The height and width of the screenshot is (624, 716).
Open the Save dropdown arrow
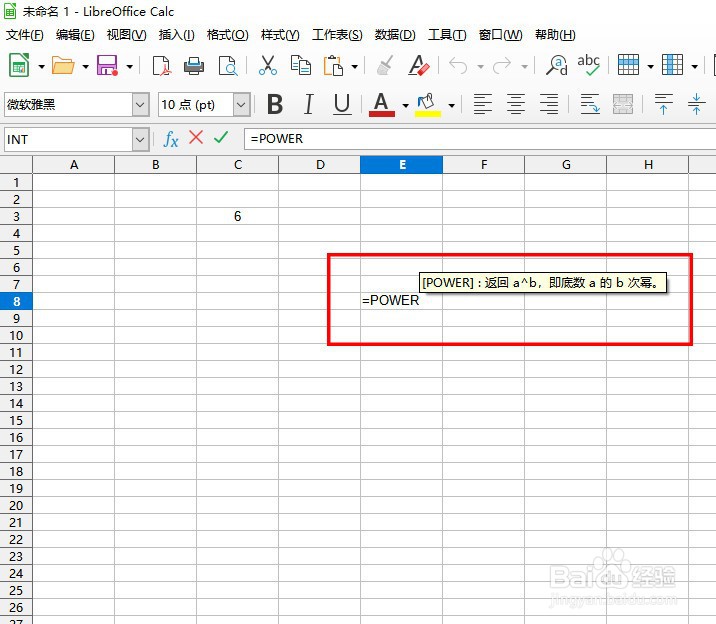[x=130, y=67]
